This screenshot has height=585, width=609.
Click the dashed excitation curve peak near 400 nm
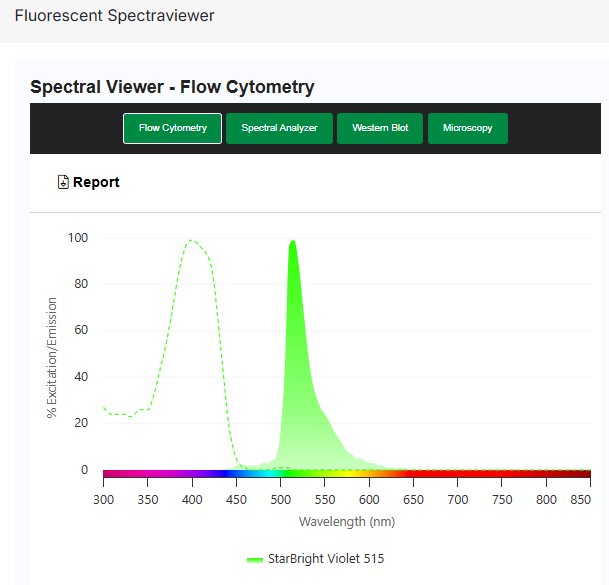(191, 241)
